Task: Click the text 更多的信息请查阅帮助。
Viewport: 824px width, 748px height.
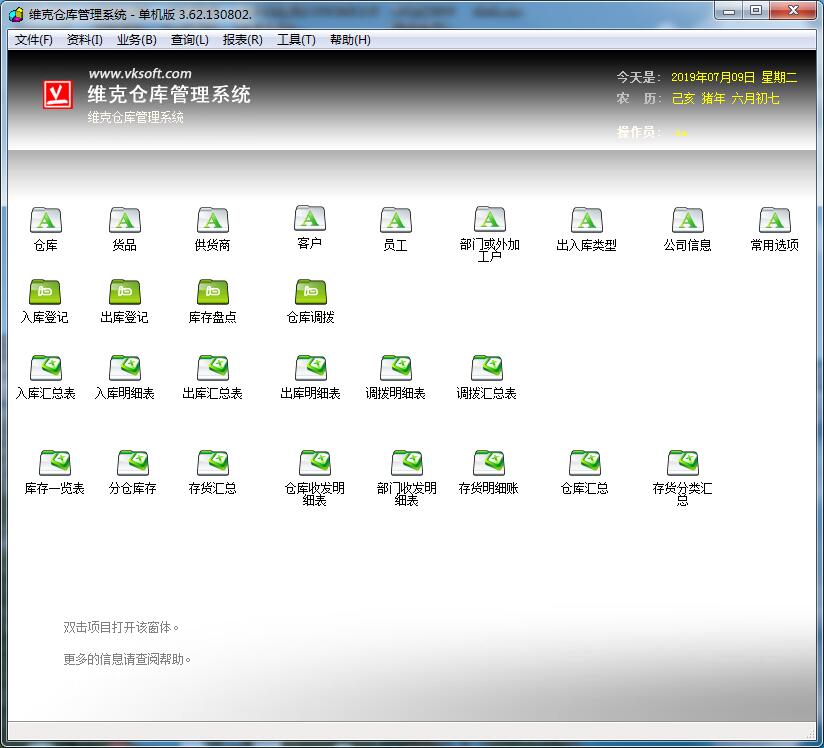Action: tap(127, 659)
